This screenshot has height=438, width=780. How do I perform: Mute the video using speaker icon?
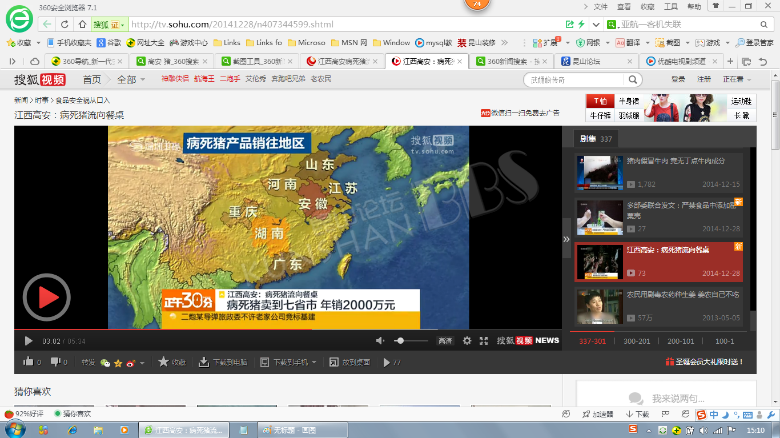coord(380,341)
